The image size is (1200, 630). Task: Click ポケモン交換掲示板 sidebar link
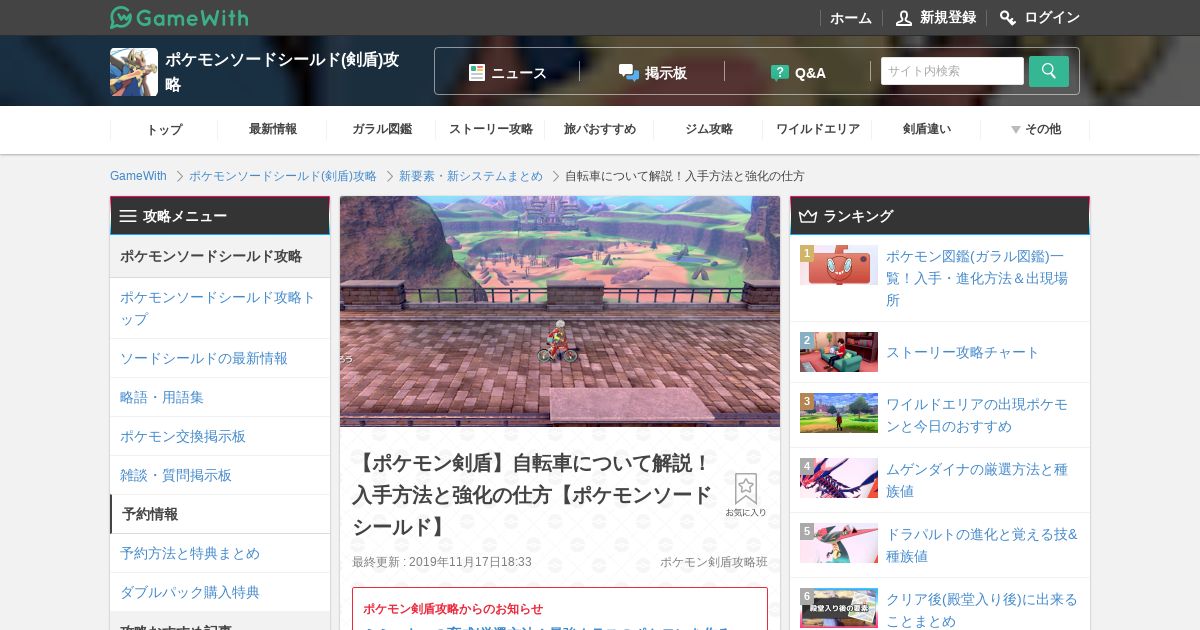click(220, 436)
